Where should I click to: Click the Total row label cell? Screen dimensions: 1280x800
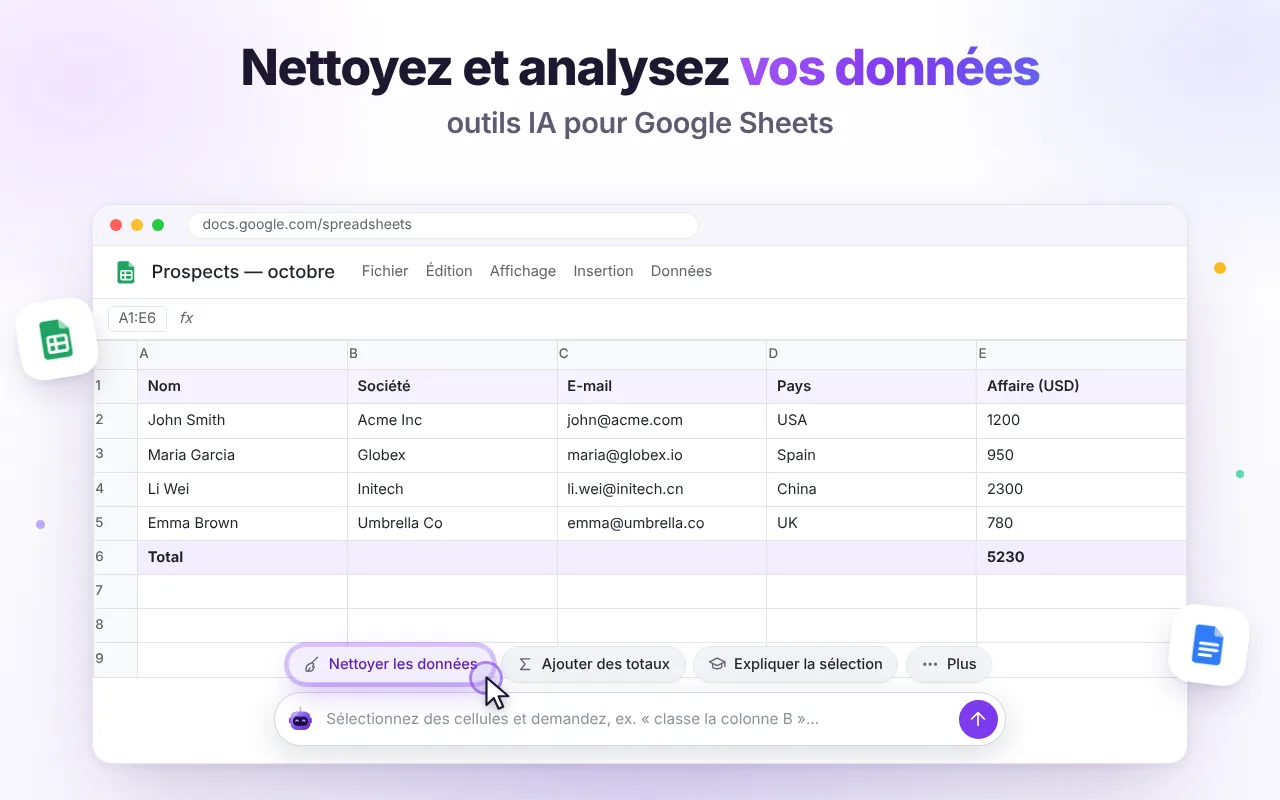(243, 557)
